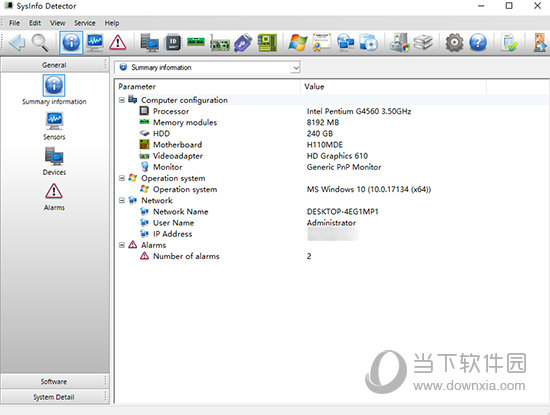Open the File menu
The height and width of the screenshot is (415, 550).
[x=14, y=23]
